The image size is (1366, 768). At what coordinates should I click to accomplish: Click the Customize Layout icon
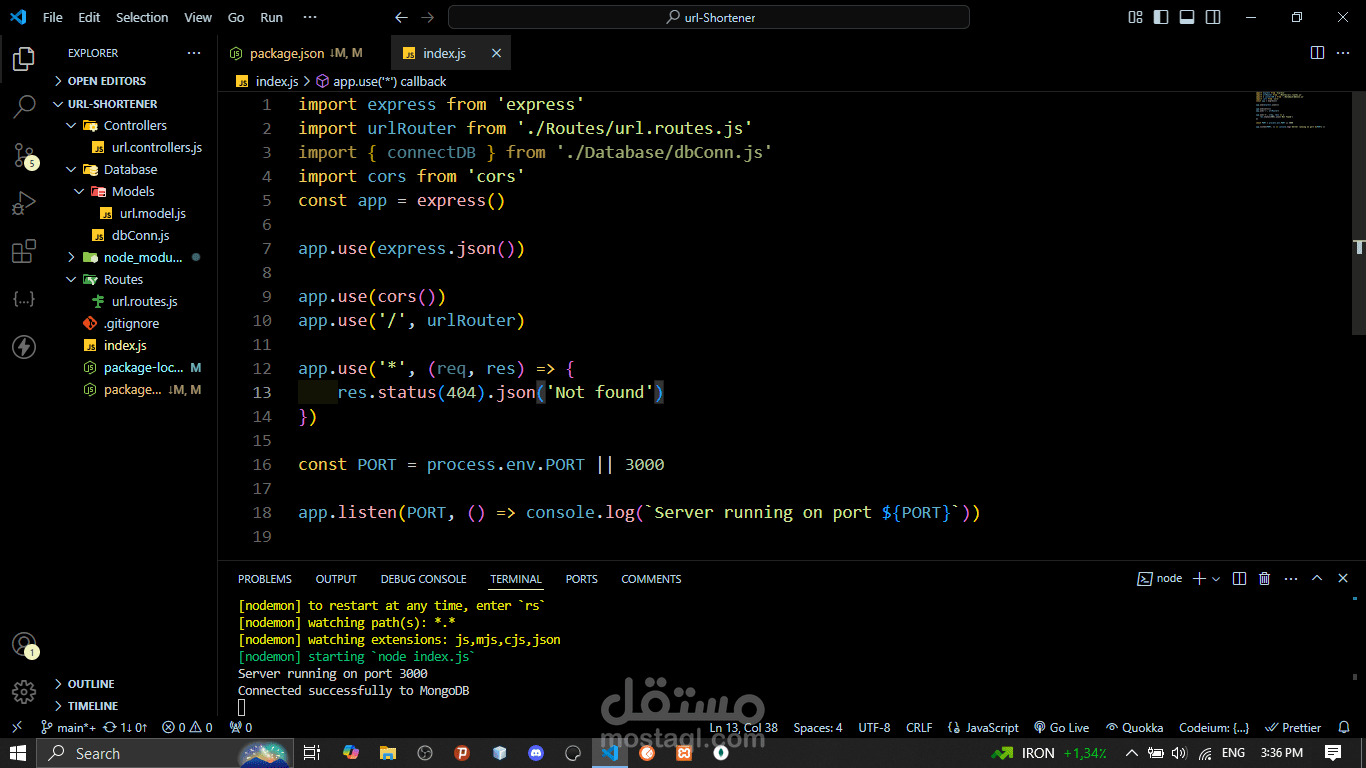click(x=1135, y=17)
